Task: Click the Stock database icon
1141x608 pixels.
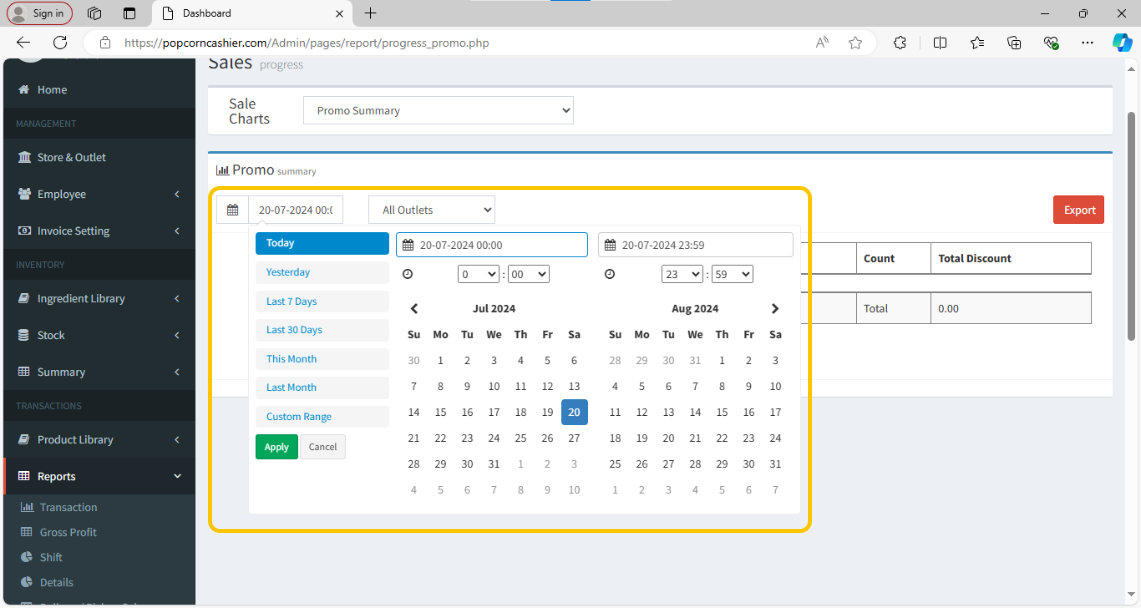Action: (x=24, y=335)
